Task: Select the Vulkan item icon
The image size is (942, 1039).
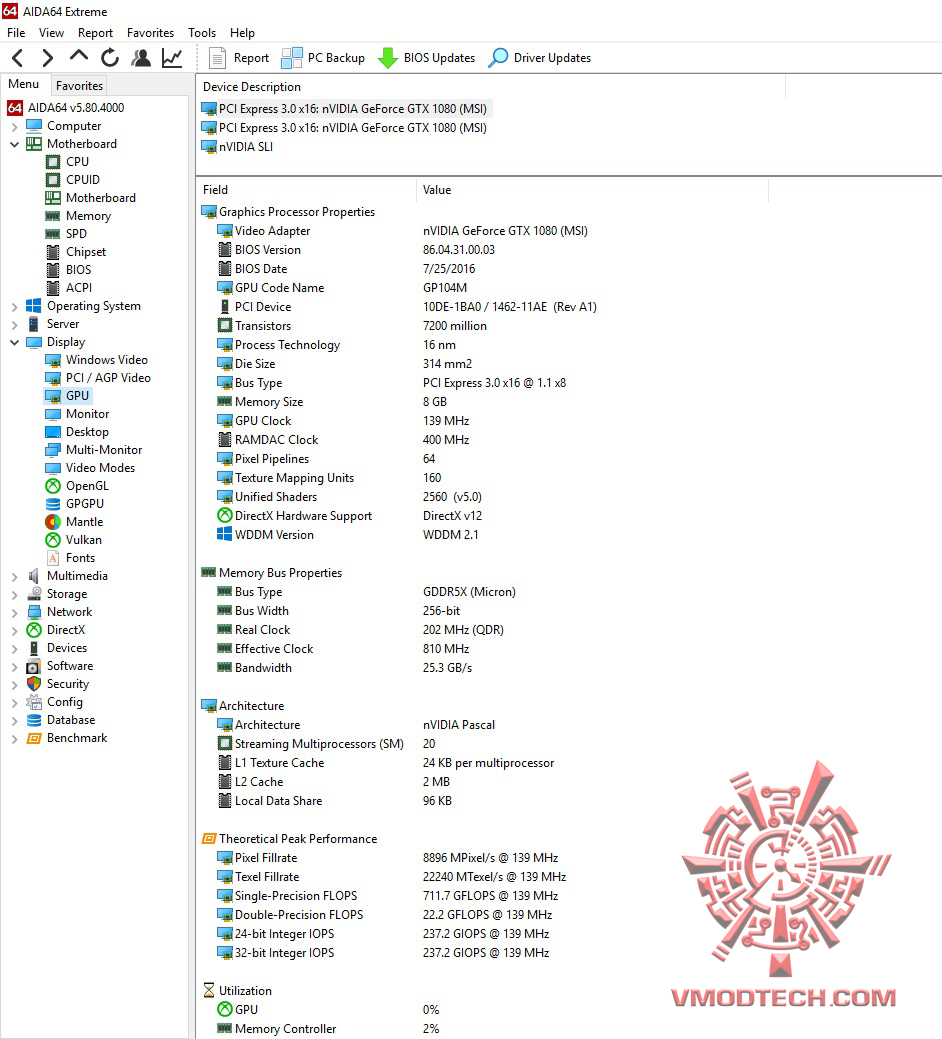Action: click(53, 540)
